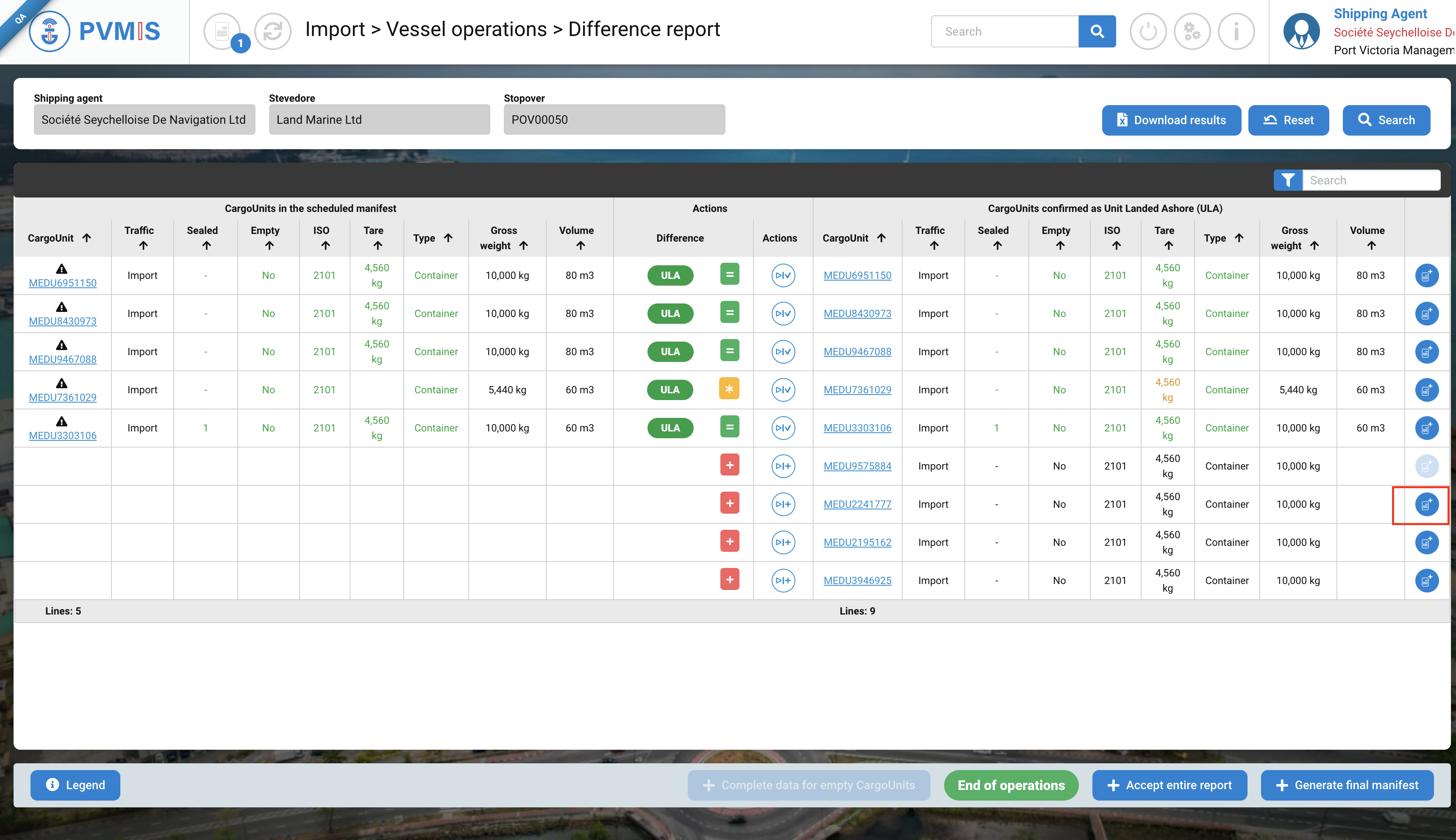Screen dimensions: 1456x840
Task: Open the settings gears icon
Action: [x=1192, y=31]
